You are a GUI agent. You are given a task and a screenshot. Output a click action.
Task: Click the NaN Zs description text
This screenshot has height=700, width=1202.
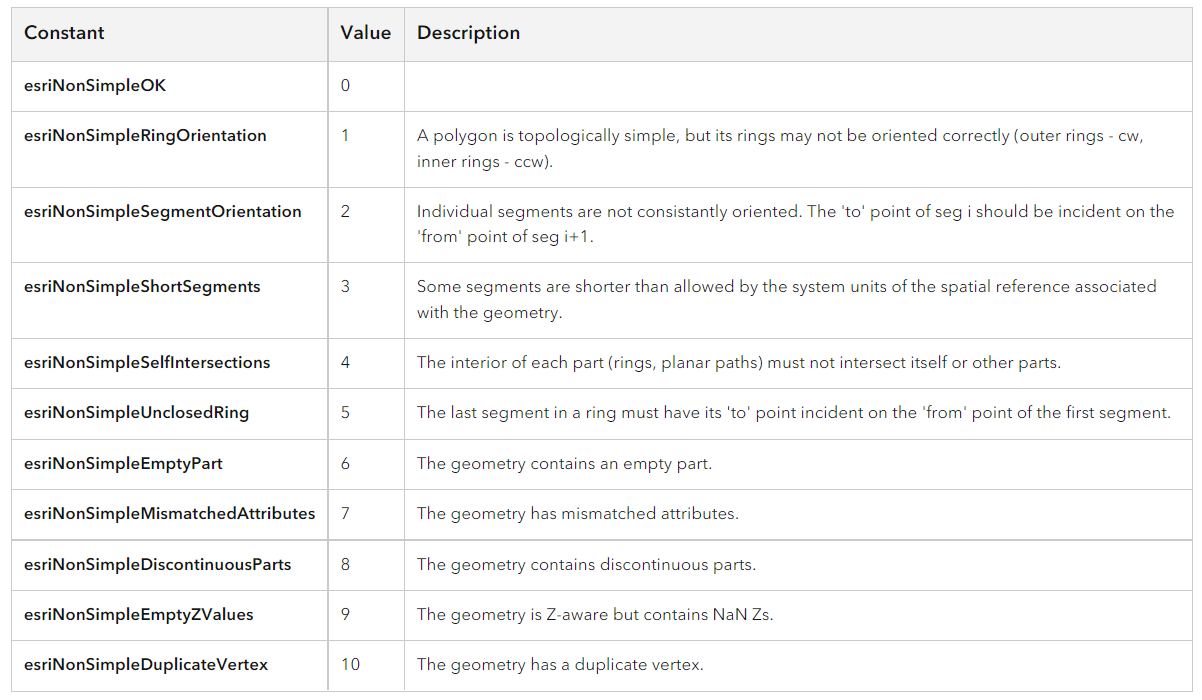595,615
